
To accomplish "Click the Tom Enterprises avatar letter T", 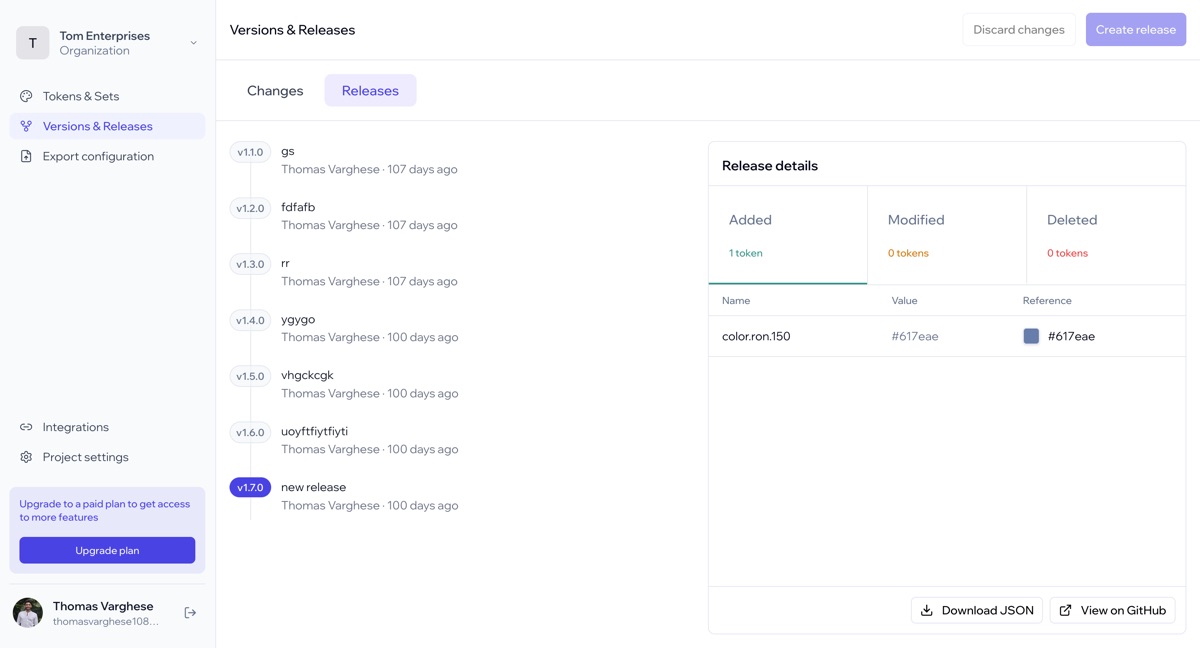I will (x=33, y=43).
